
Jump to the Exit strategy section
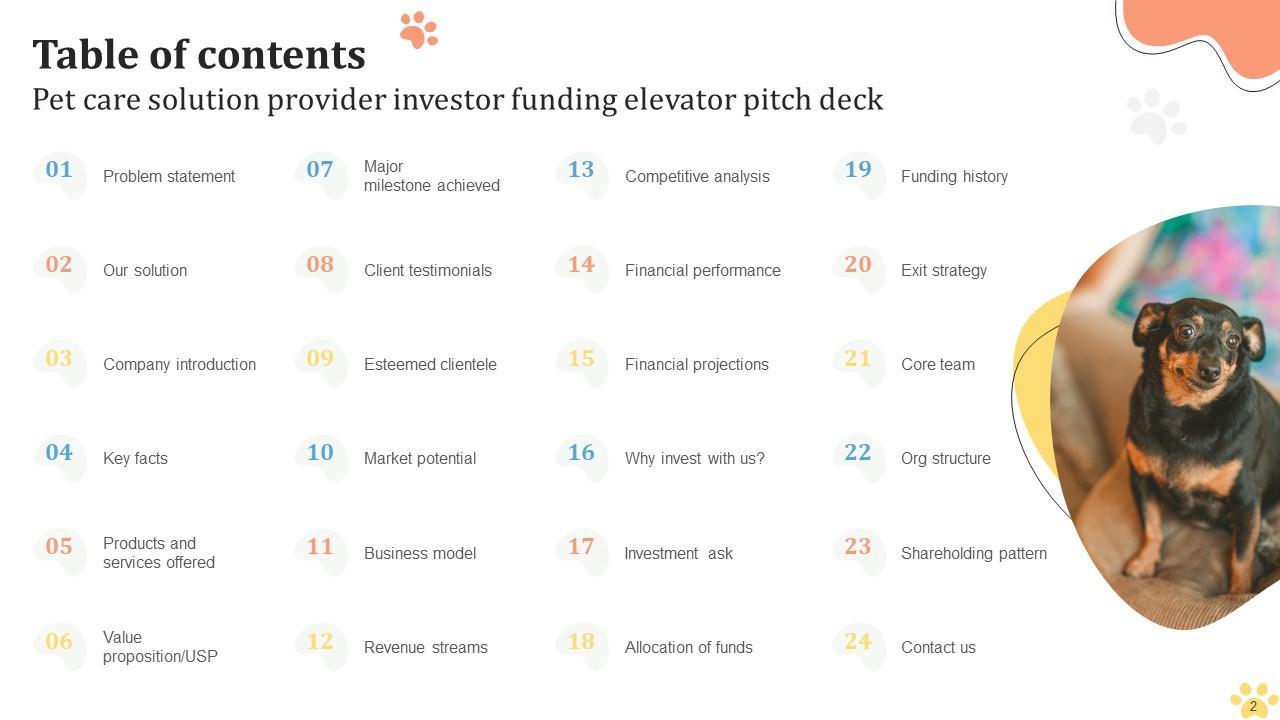click(x=944, y=271)
